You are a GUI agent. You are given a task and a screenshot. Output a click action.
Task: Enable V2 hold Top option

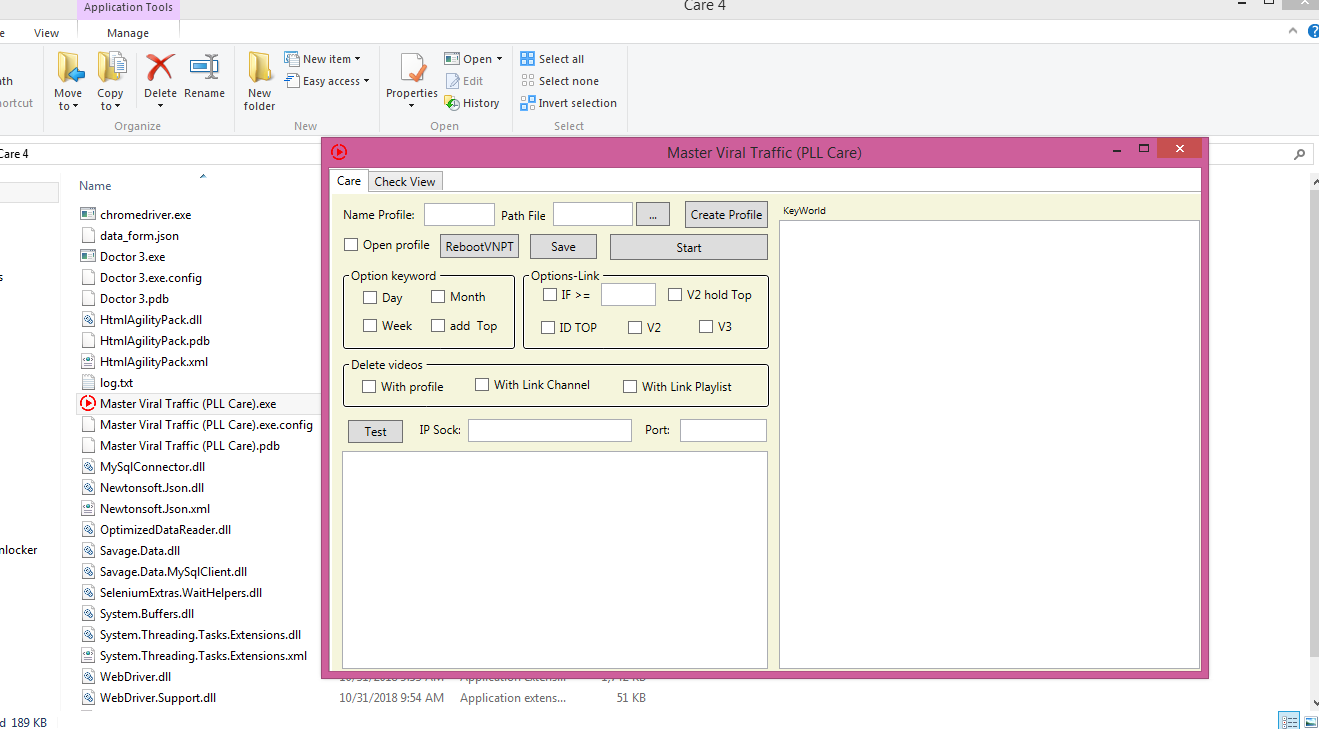(675, 295)
